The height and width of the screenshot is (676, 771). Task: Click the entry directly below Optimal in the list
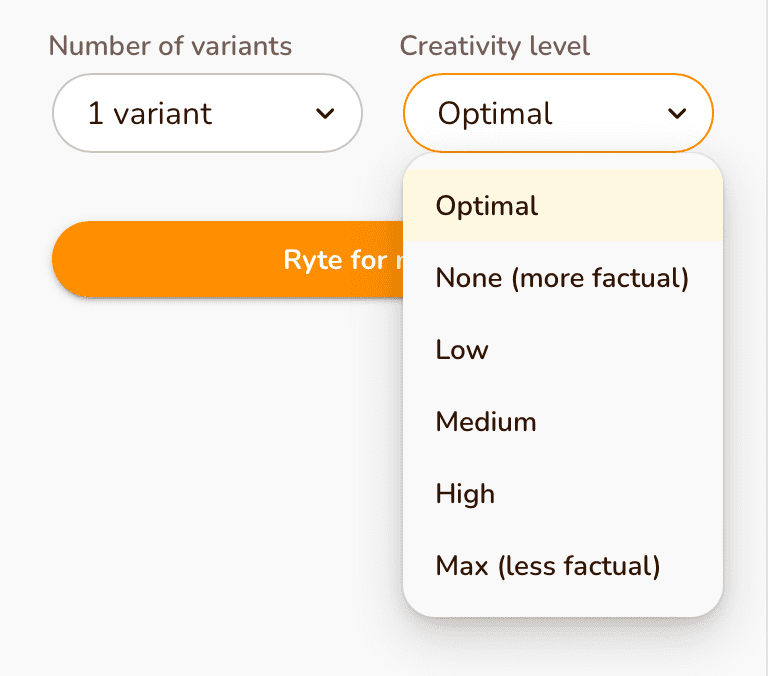click(x=562, y=278)
